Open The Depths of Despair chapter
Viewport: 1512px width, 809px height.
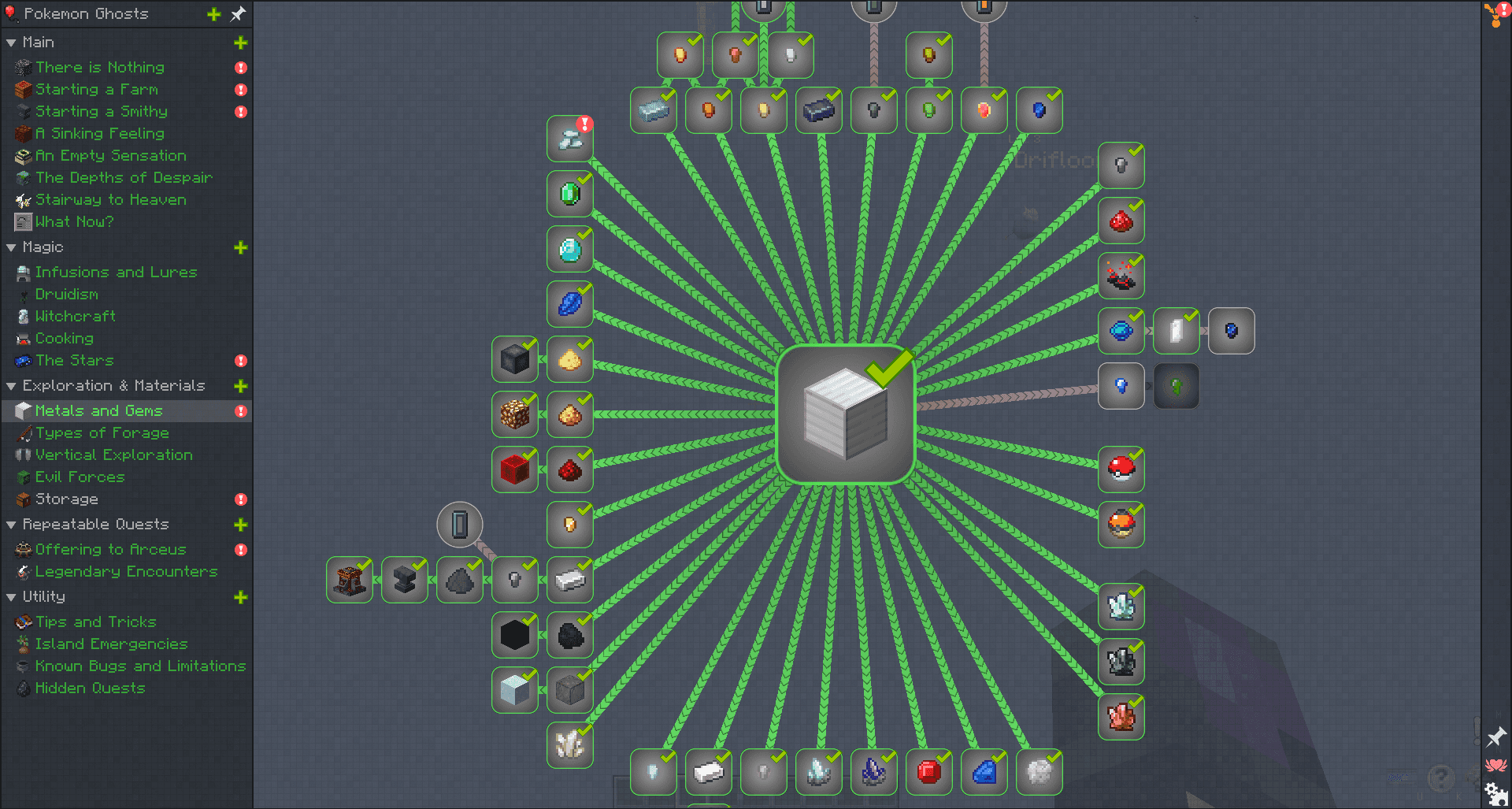[126, 178]
